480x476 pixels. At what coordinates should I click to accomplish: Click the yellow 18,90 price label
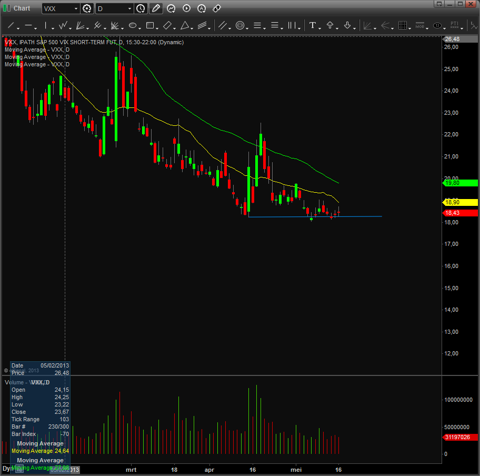(x=460, y=202)
